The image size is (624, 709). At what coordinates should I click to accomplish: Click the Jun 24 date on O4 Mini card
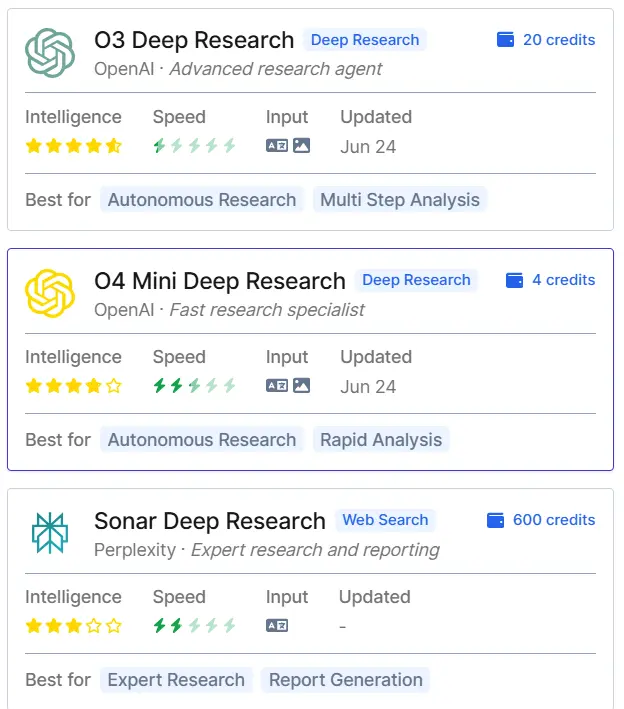tap(368, 387)
